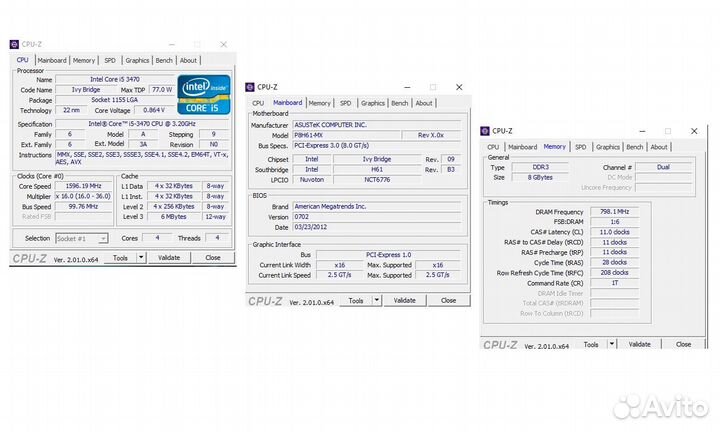
Task: Click the Tools button in the Memory window
Action: (591, 344)
